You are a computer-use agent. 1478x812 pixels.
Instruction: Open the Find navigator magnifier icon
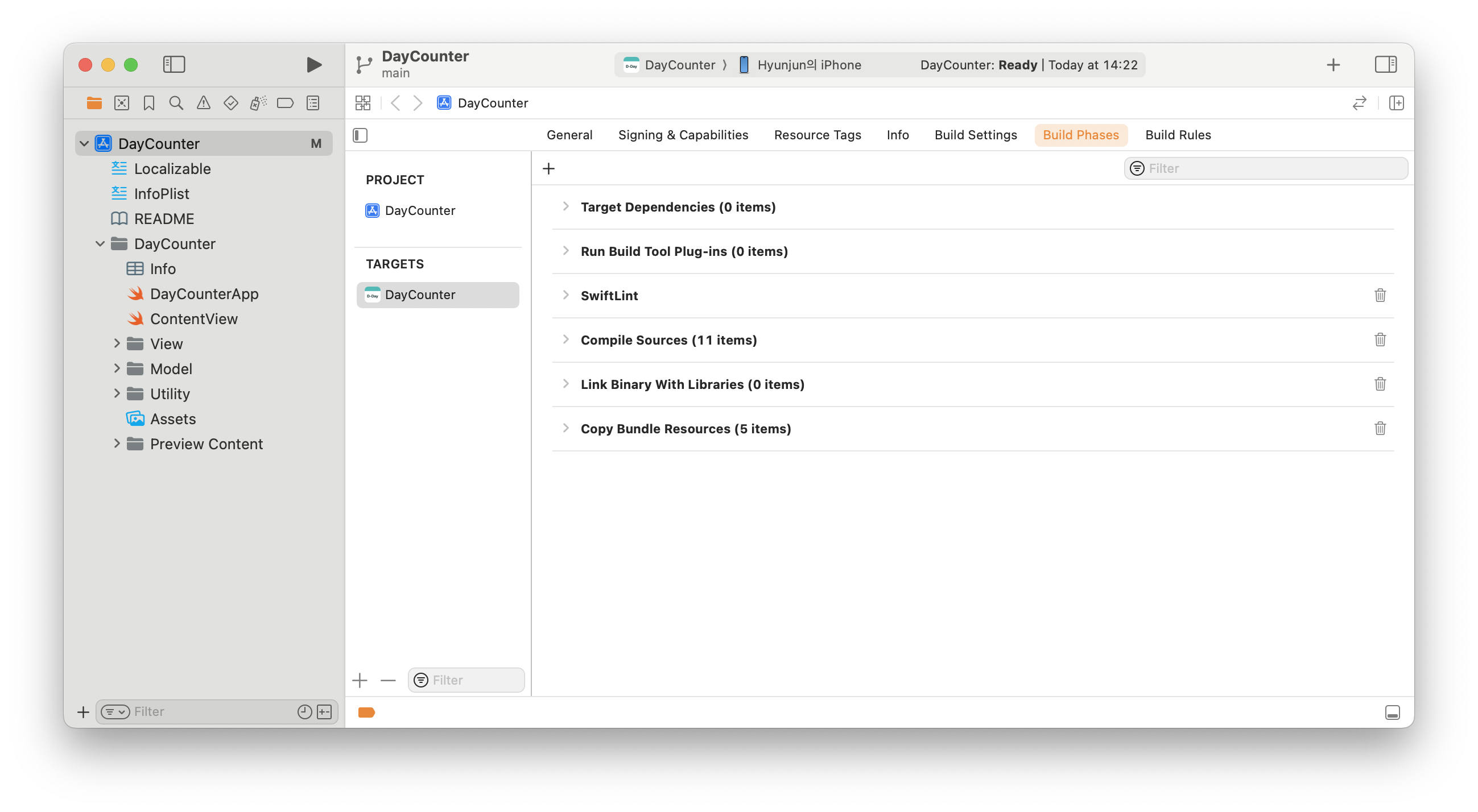(x=176, y=103)
